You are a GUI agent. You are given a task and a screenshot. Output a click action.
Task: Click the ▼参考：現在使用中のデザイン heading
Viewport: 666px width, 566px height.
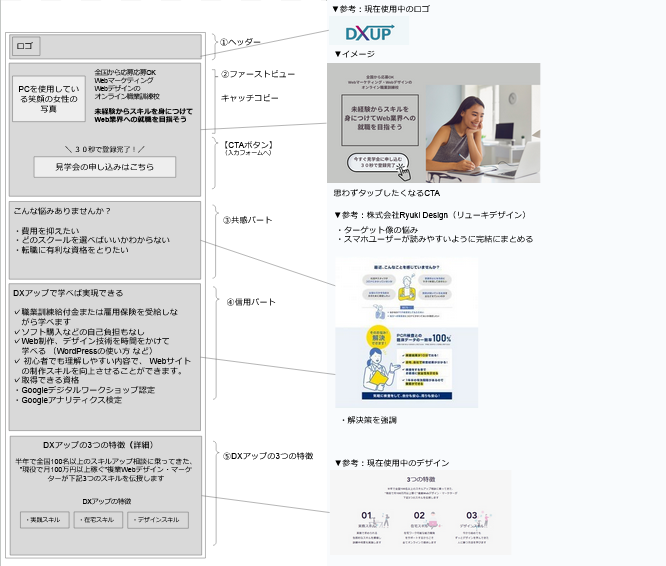point(391,463)
